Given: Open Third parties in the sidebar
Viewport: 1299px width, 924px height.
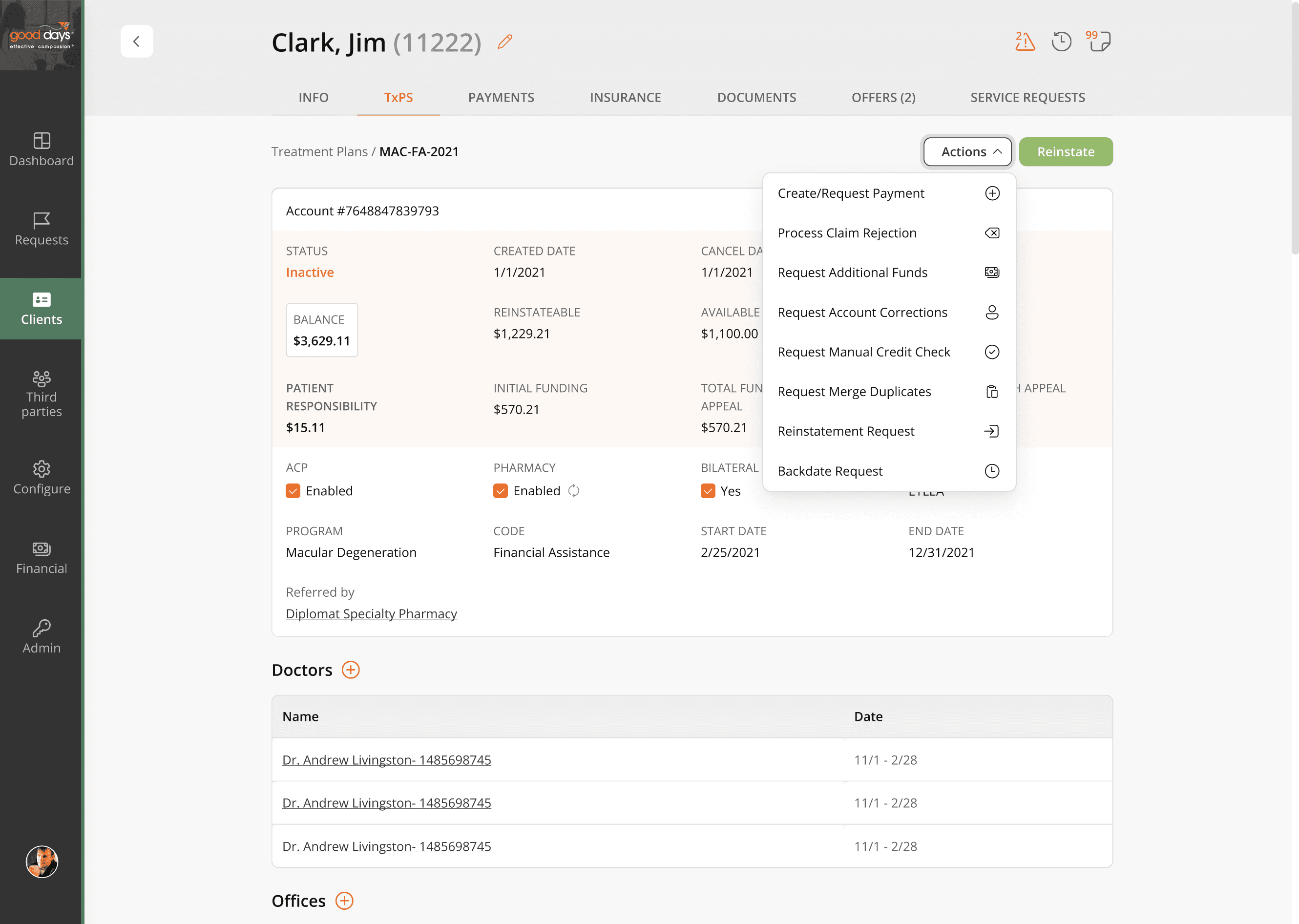Looking at the screenshot, I should click(x=42, y=394).
